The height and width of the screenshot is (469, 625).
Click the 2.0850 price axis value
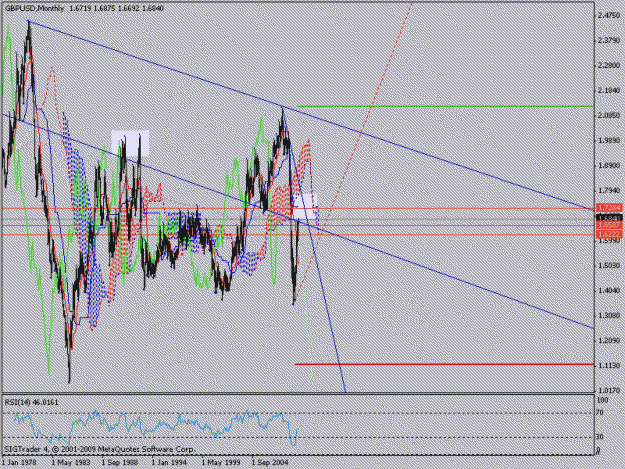click(609, 116)
